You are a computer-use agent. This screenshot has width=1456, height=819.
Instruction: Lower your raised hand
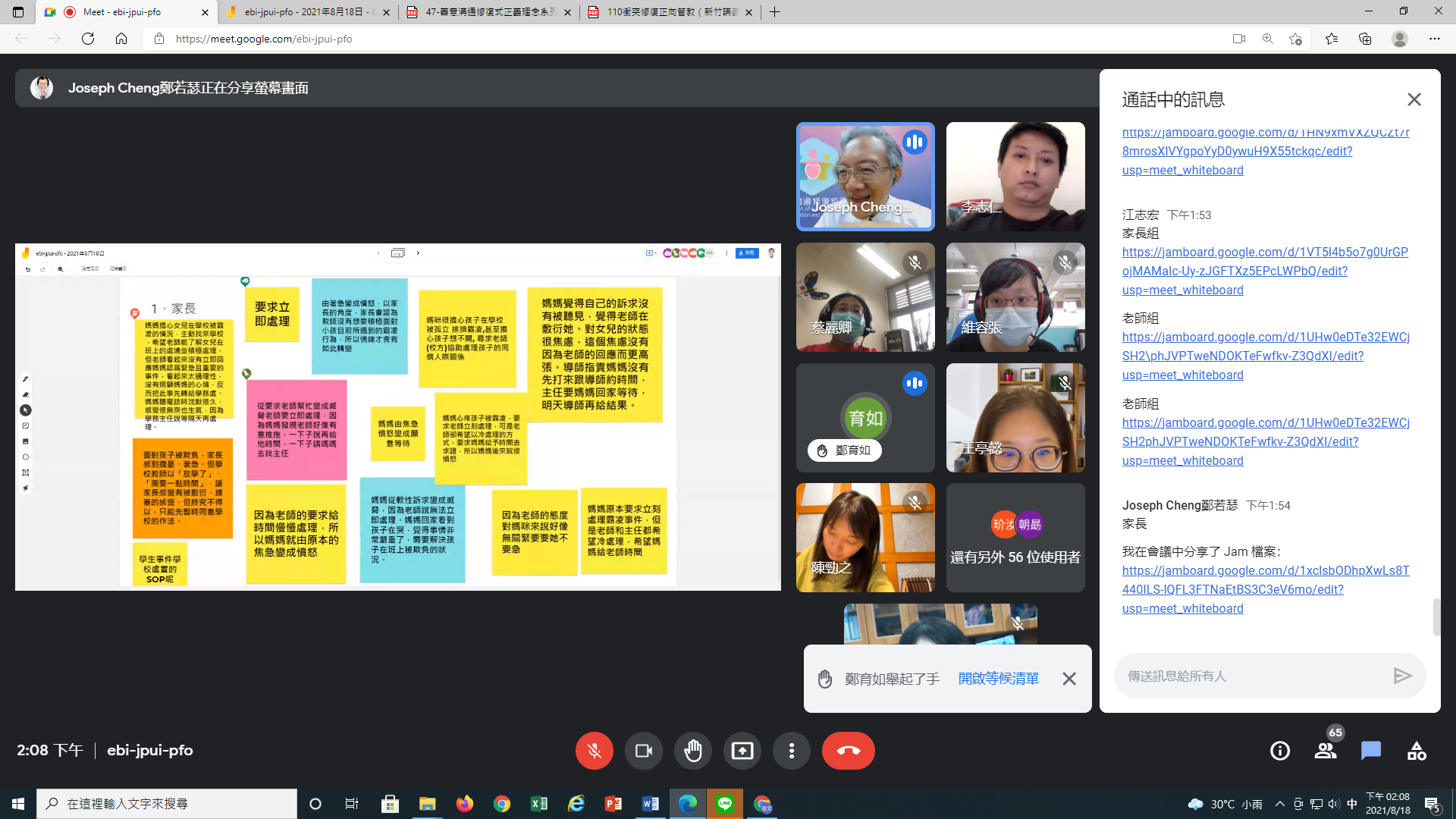pos(692,751)
